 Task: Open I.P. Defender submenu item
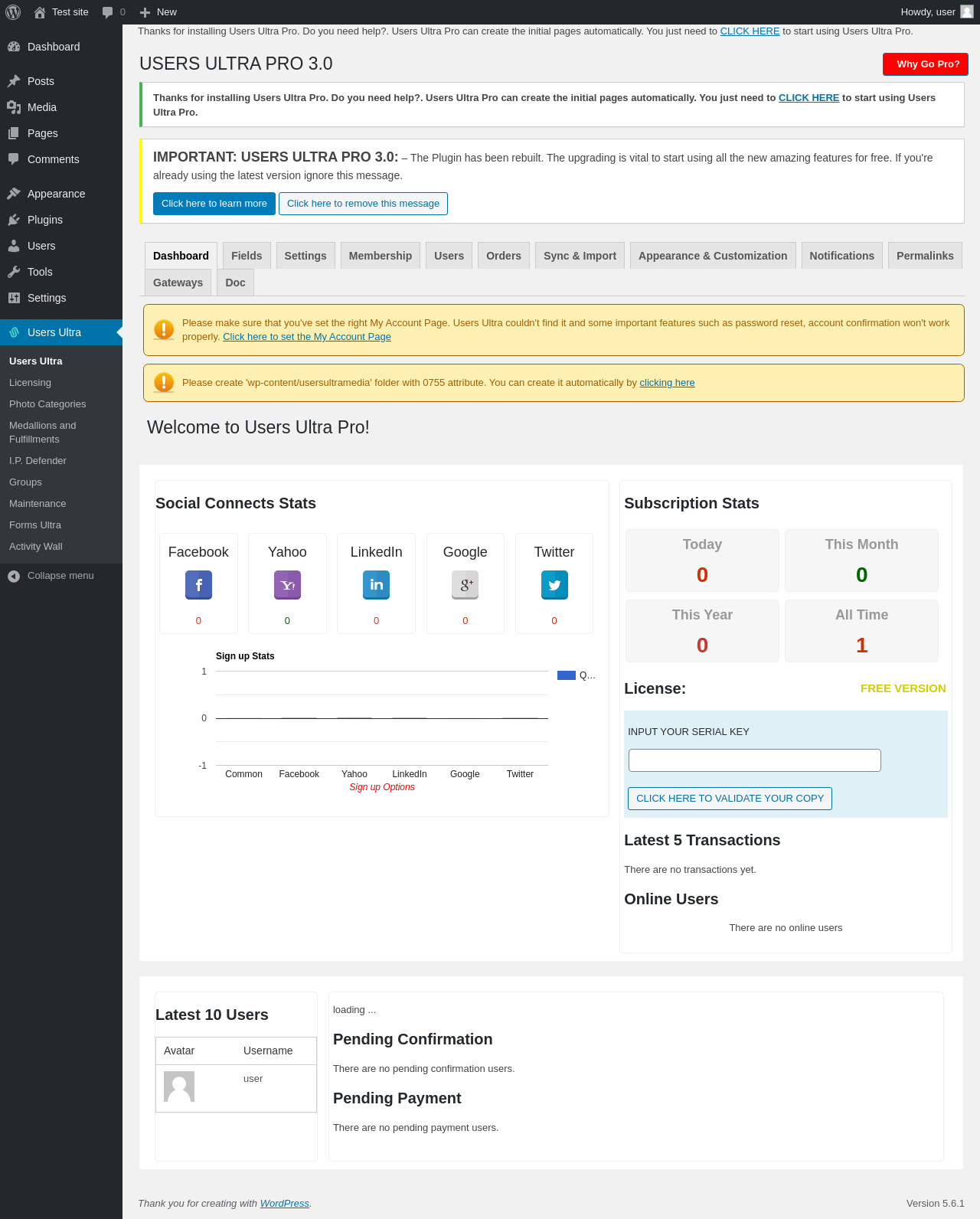point(38,461)
